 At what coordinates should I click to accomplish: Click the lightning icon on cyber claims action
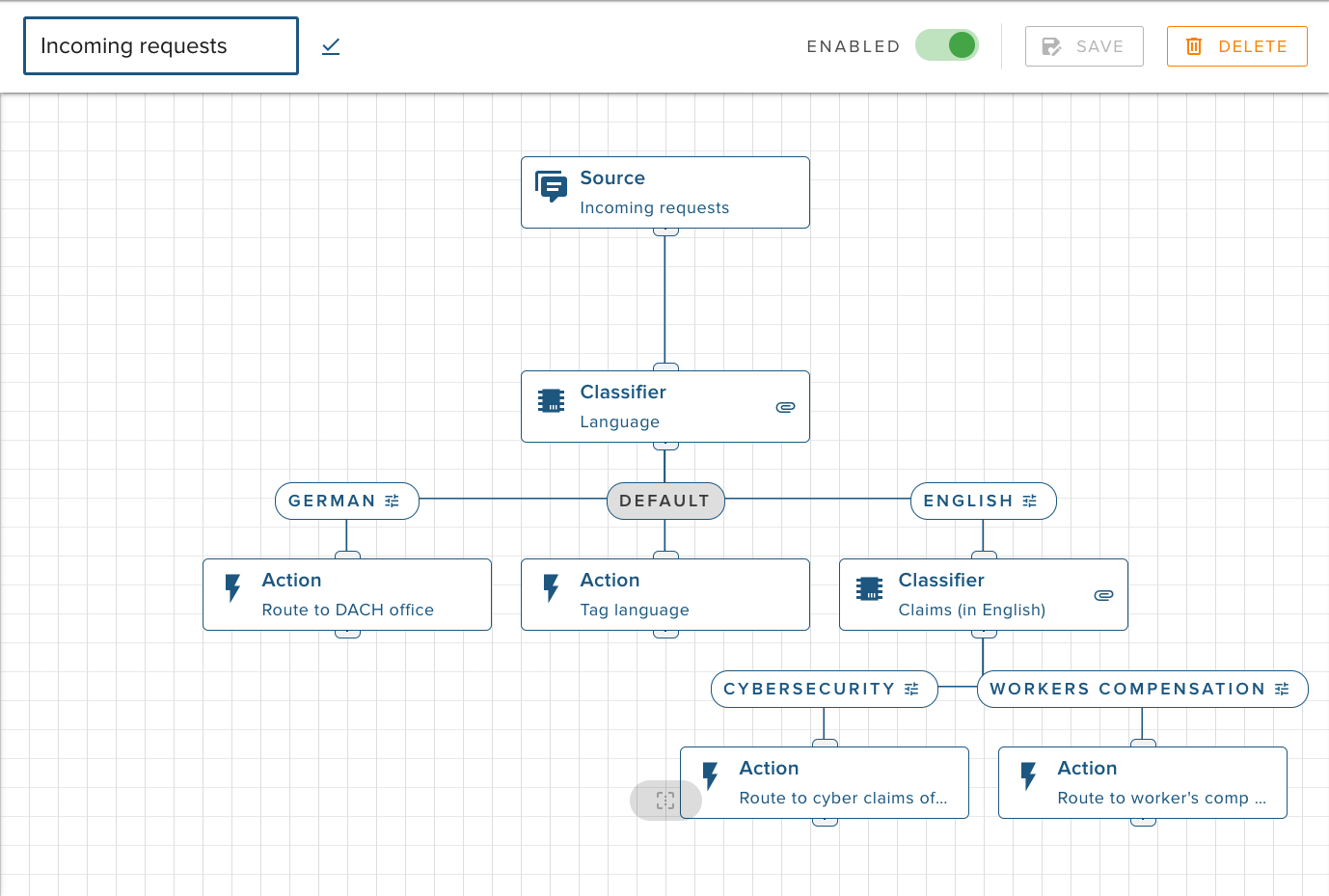[x=710, y=775]
